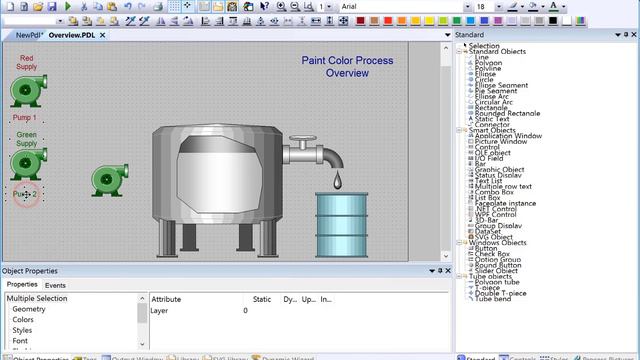Pick the yellow color swatch
The height and width of the screenshot is (360, 640).
tap(429, 21)
